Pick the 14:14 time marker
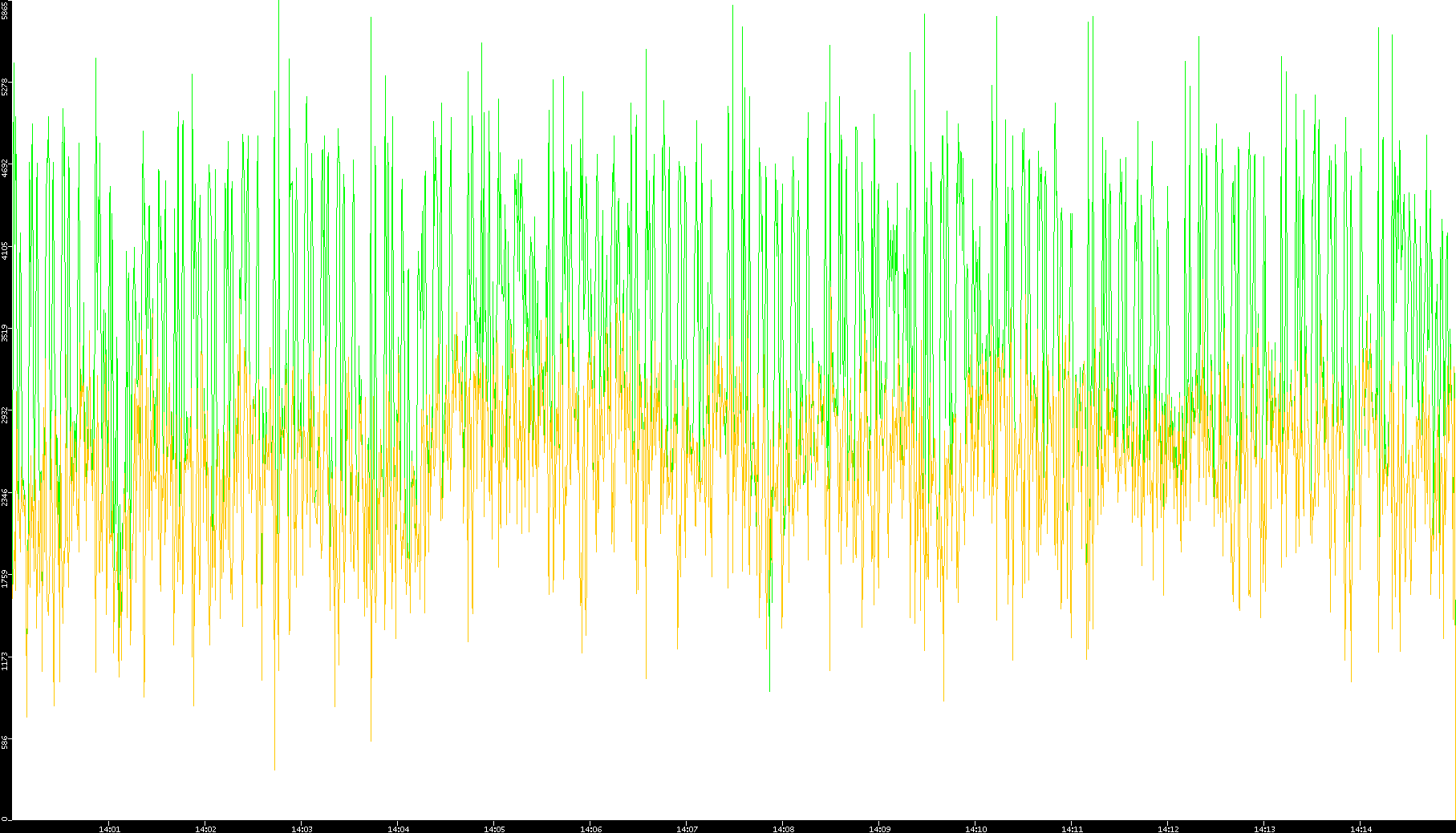This screenshot has width=1456, height=833. 1361,828
